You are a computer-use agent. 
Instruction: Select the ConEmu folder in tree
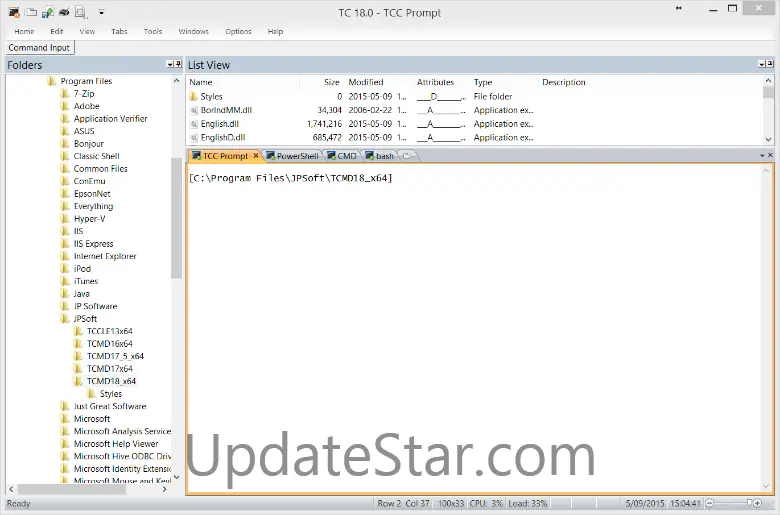(x=90, y=181)
